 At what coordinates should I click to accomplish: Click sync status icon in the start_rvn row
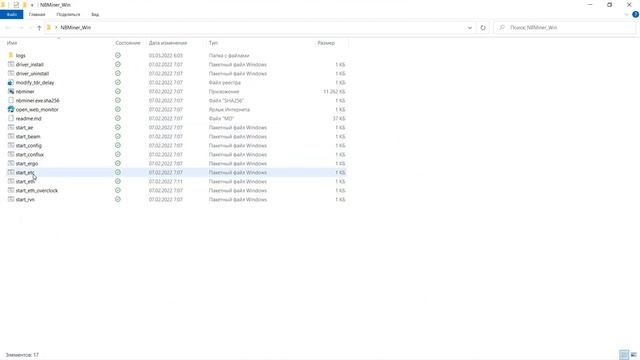point(118,199)
